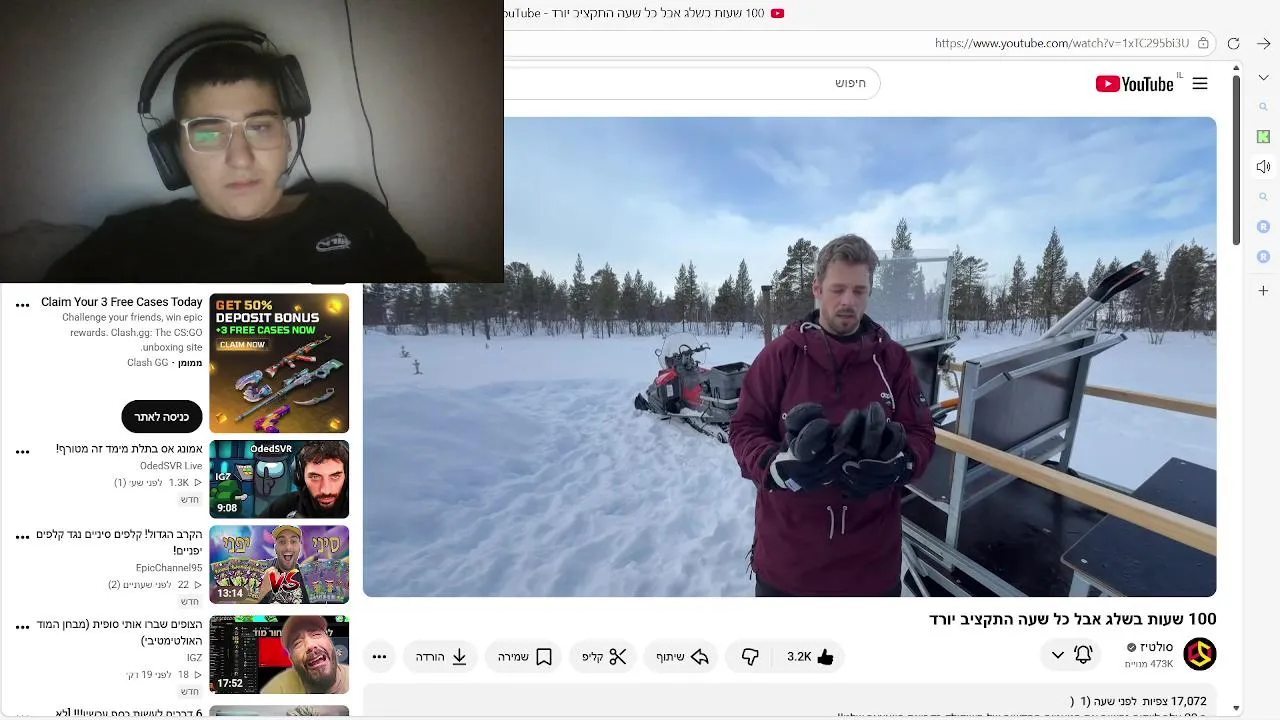The width and height of the screenshot is (1280, 720).
Task: Open options for IGZ video
Action: point(22,627)
